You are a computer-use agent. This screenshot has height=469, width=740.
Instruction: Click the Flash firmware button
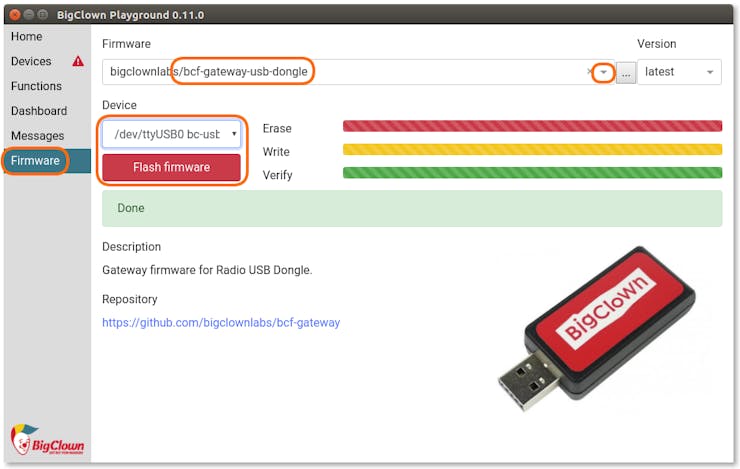[x=172, y=167]
